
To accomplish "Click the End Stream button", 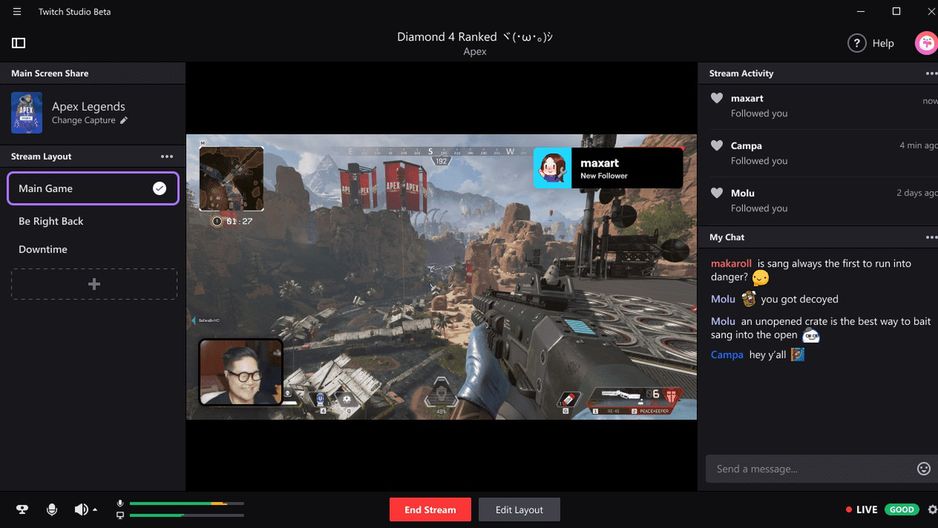I will 430,509.
